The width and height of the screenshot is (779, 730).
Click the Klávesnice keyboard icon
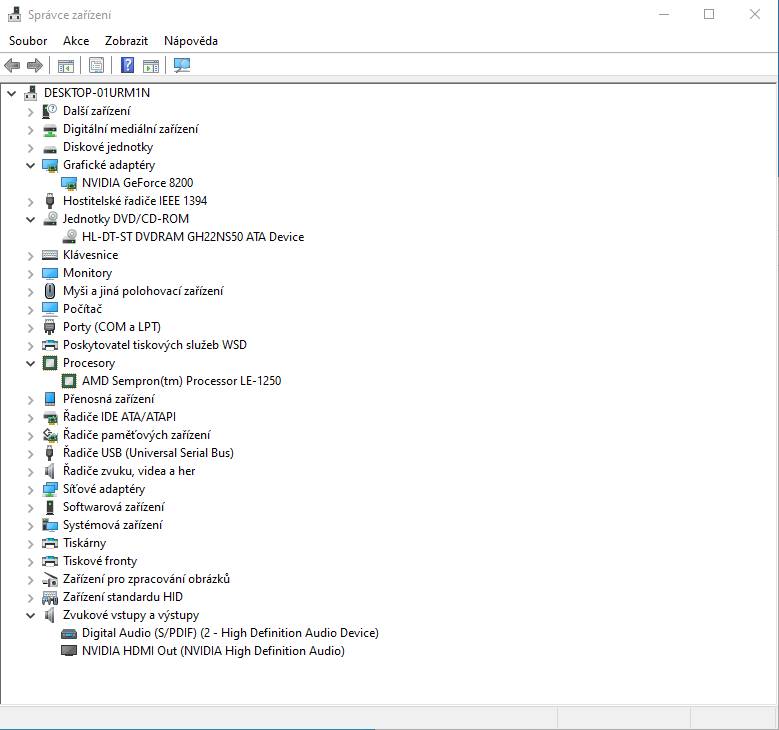(50, 255)
